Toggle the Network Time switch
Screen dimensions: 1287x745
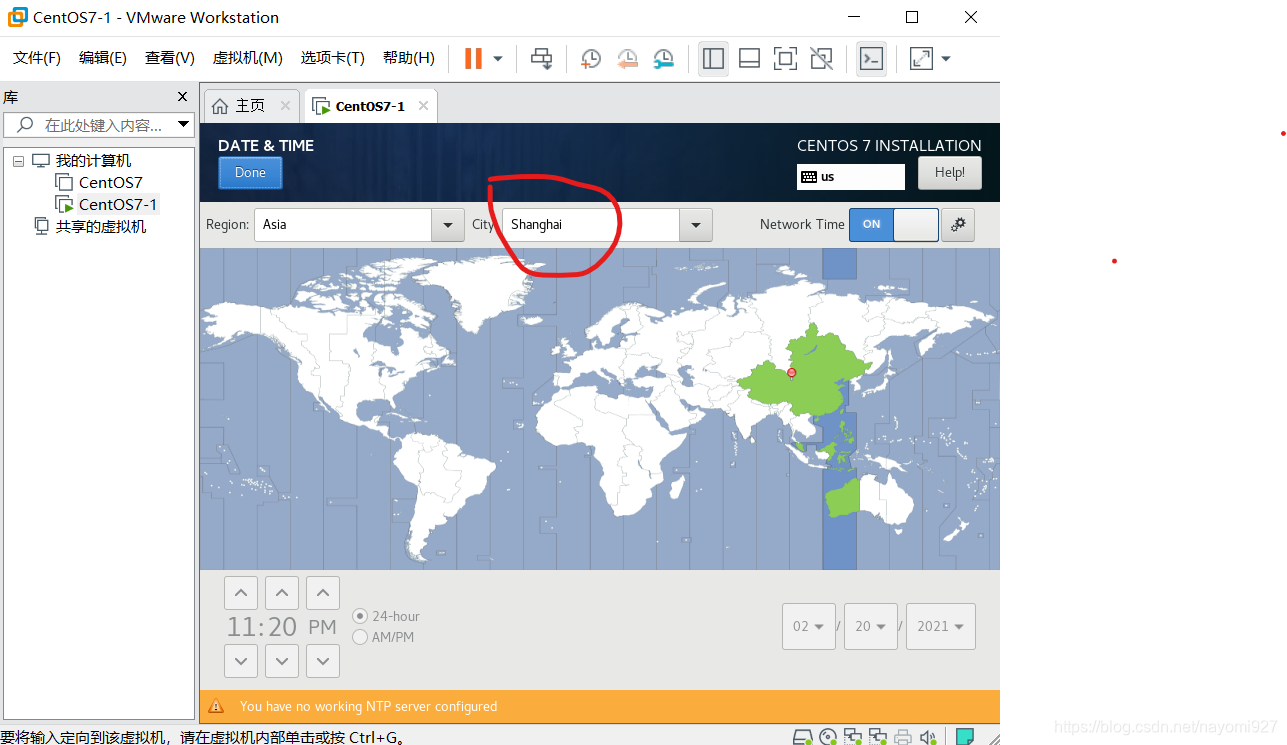click(894, 225)
